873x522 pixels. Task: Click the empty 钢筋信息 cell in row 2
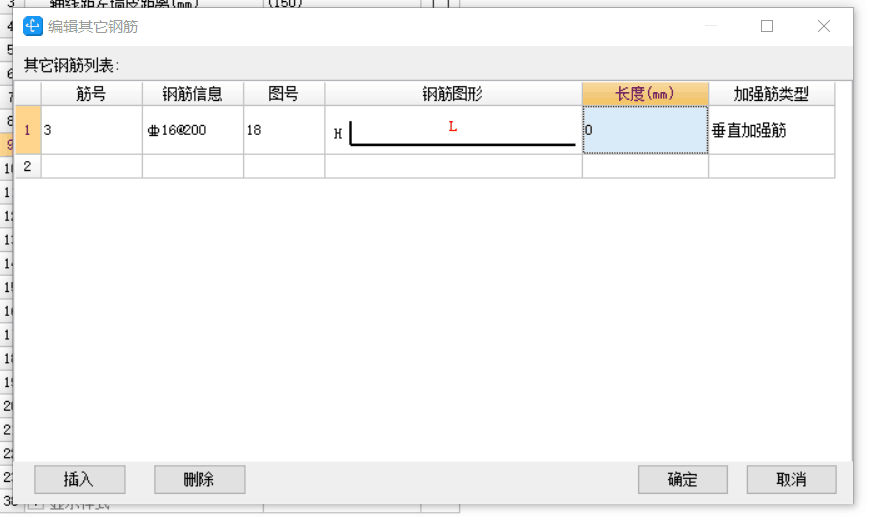tap(193, 166)
